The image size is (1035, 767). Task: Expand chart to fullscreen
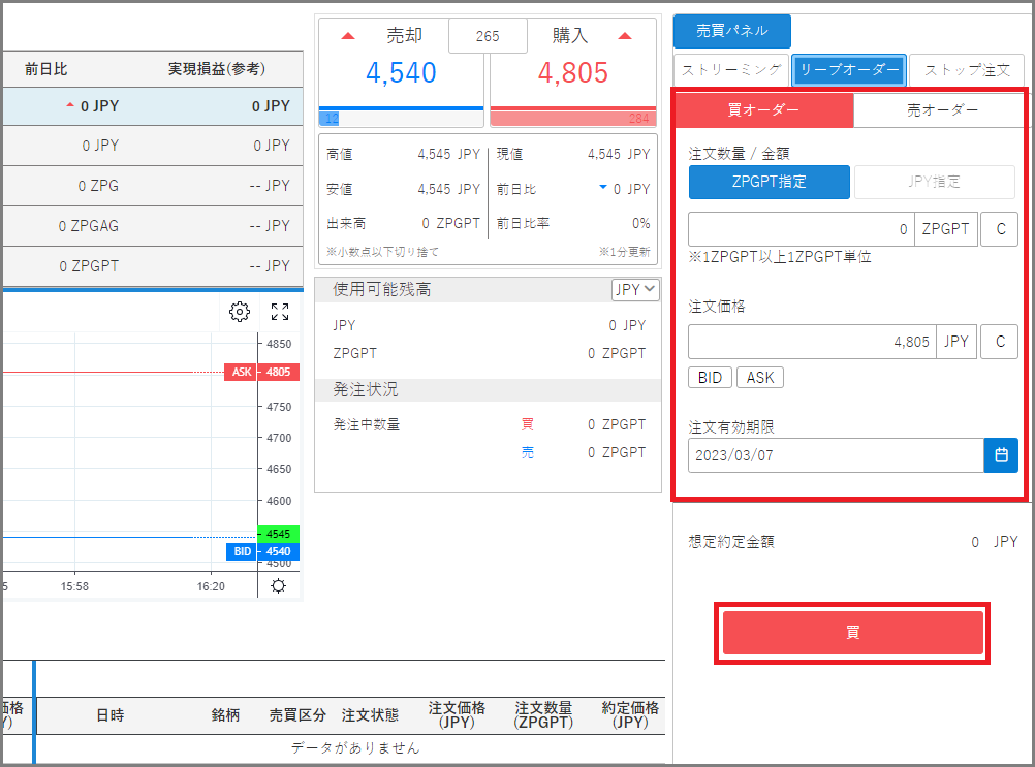[x=280, y=312]
